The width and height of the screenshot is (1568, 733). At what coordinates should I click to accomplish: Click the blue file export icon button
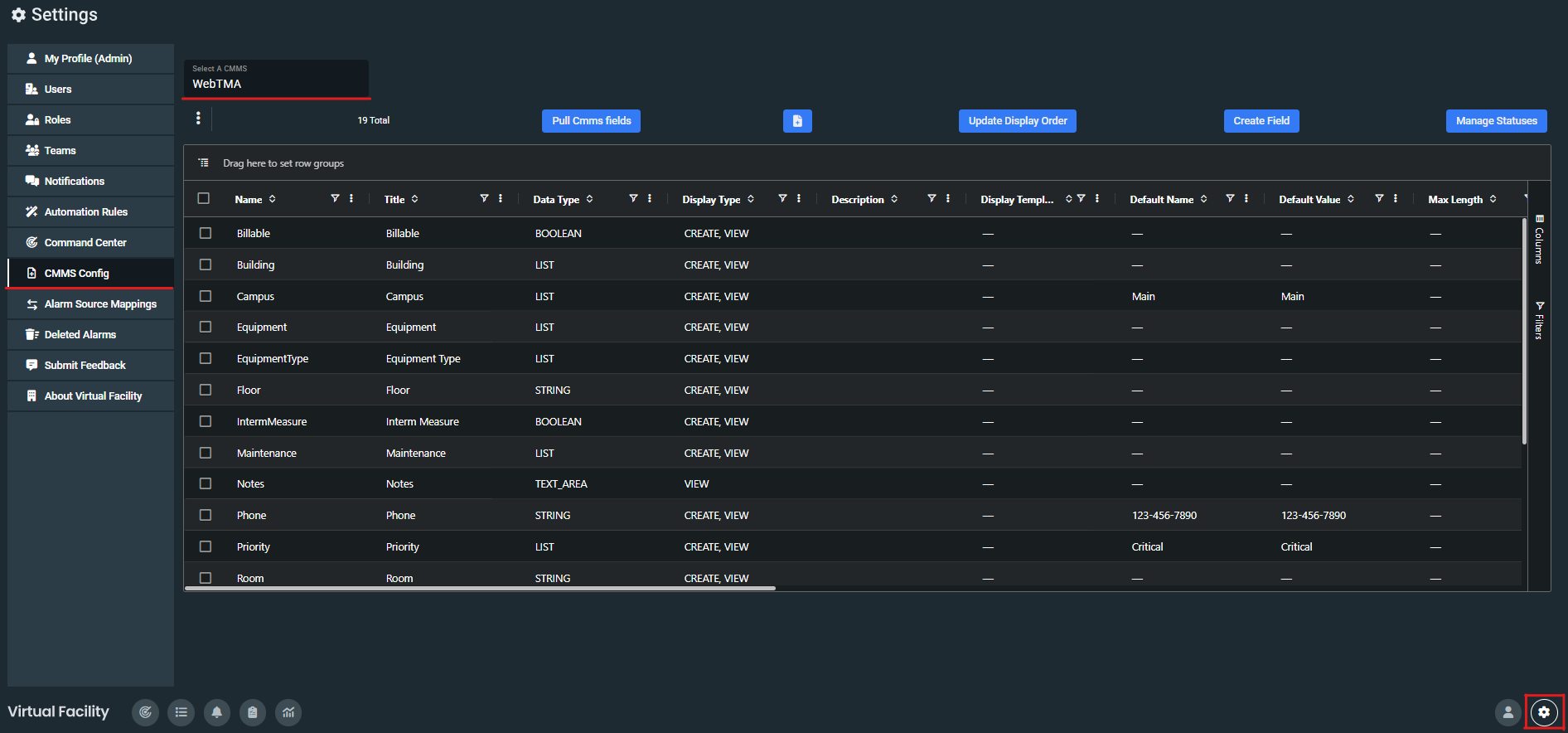[797, 121]
